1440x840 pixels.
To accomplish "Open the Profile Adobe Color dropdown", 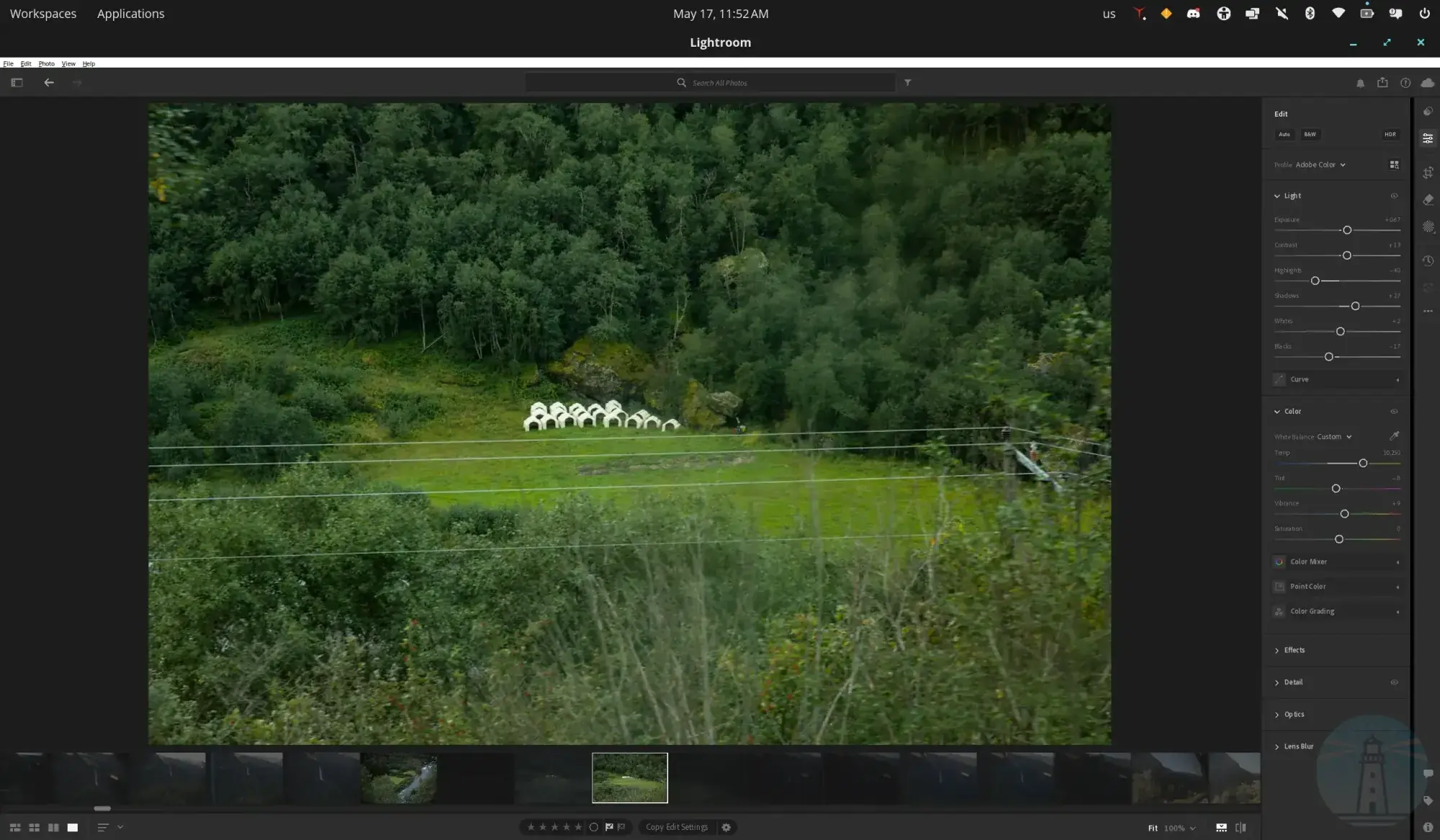I will click(1320, 165).
